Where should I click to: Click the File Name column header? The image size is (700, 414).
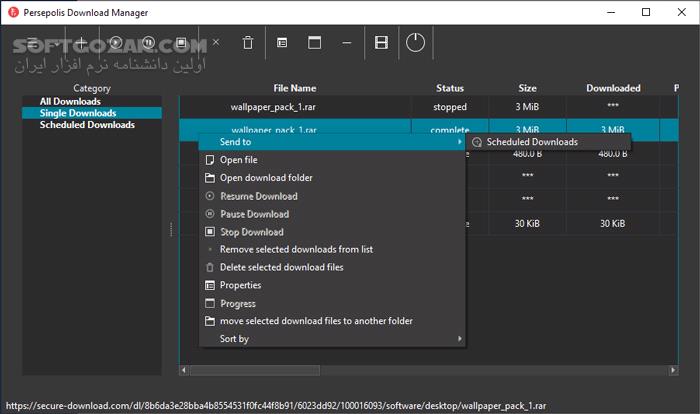pyautogui.click(x=294, y=88)
